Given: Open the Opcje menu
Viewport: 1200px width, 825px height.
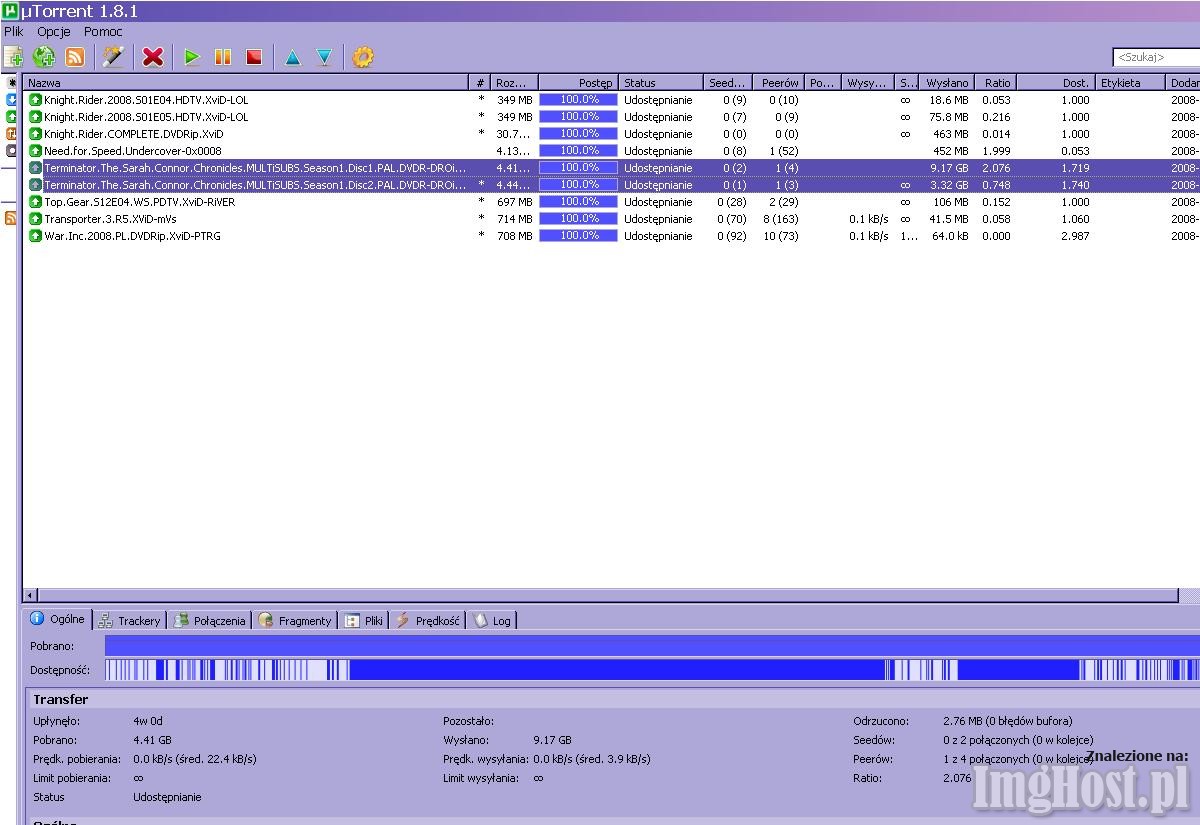Looking at the screenshot, I should 54,32.
